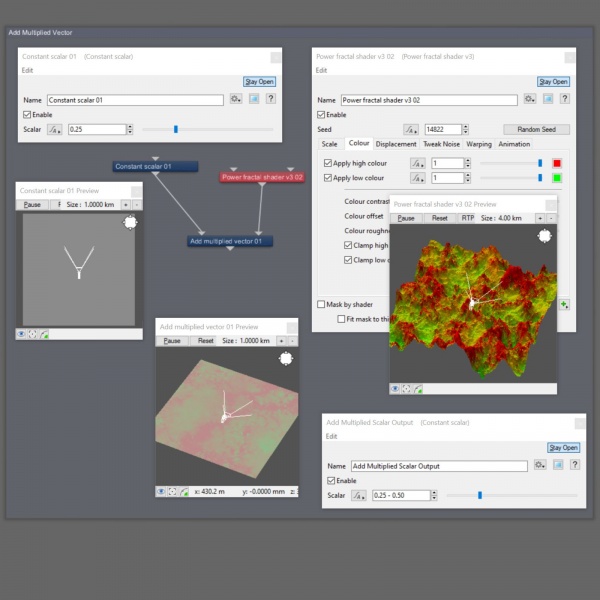Open the preview window icon in Constant scalar 01
Screen dimensions: 600x600
click(x=254, y=99)
